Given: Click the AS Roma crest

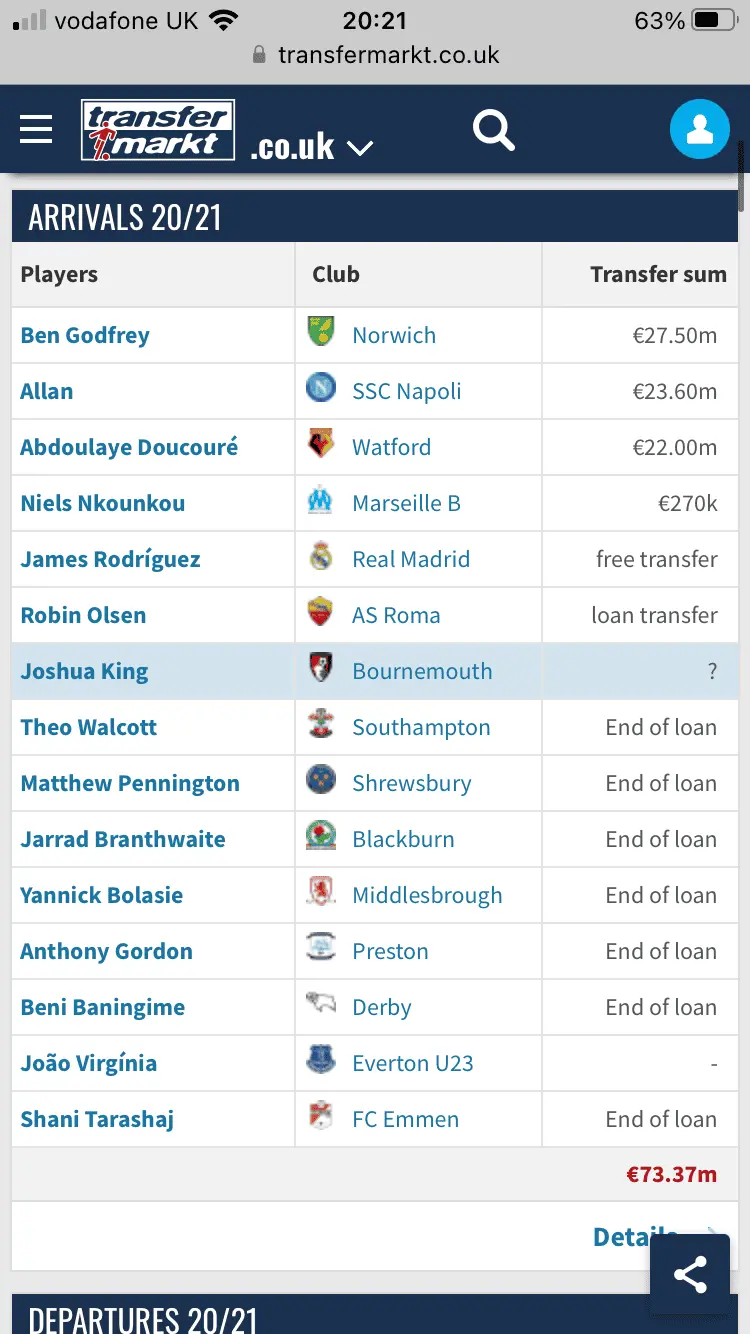Looking at the screenshot, I should [x=321, y=614].
